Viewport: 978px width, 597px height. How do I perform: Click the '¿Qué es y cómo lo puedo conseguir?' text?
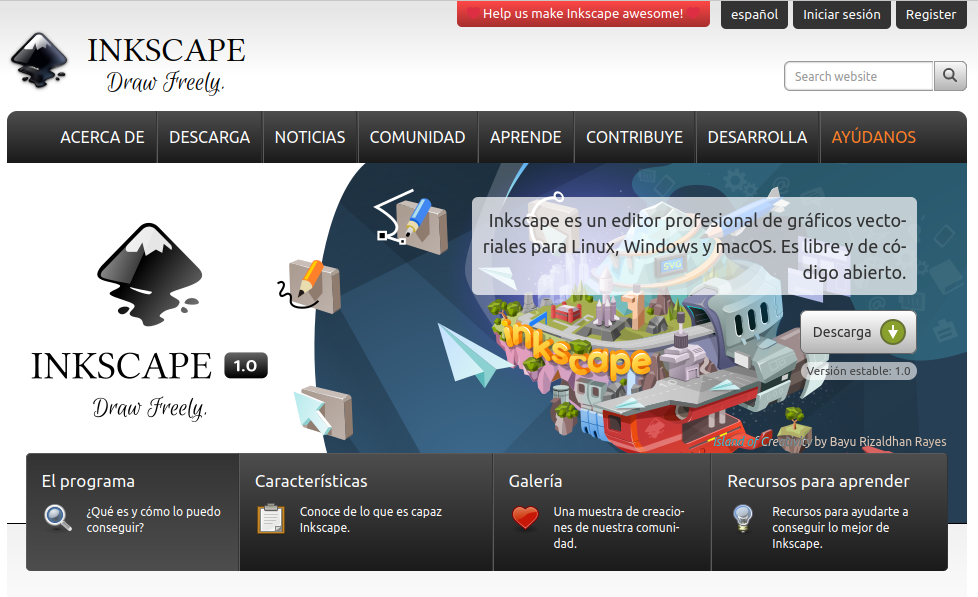tap(153, 519)
